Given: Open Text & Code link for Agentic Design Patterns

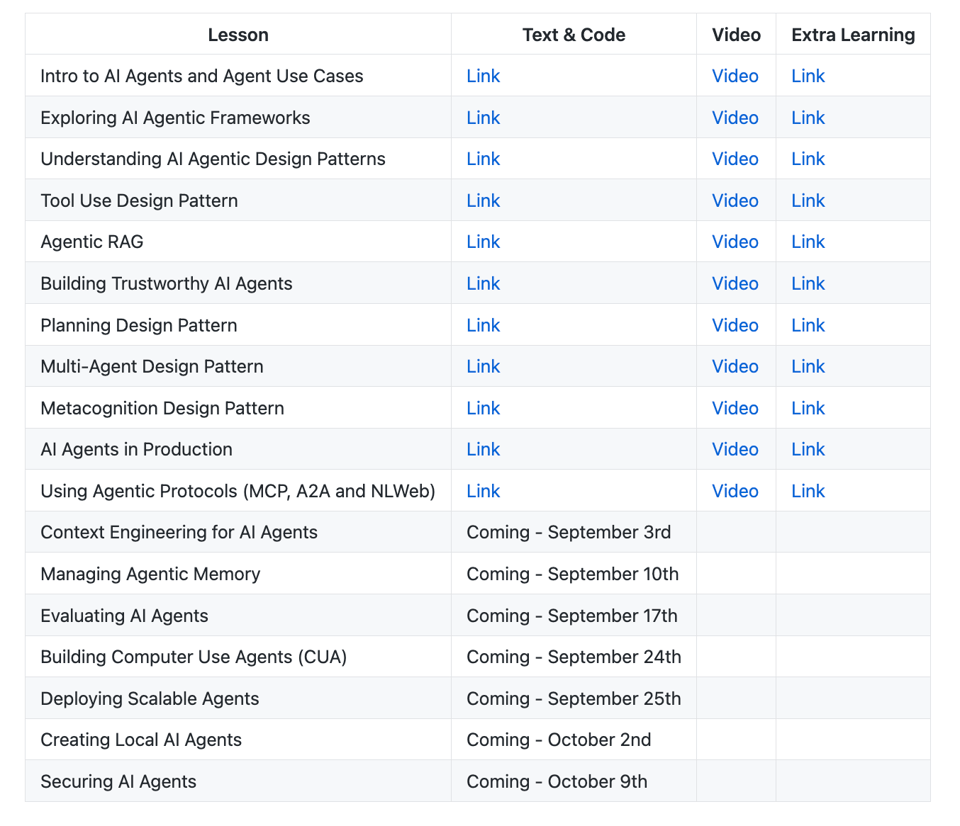Looking at the screenshot, I should pos(483,159).
